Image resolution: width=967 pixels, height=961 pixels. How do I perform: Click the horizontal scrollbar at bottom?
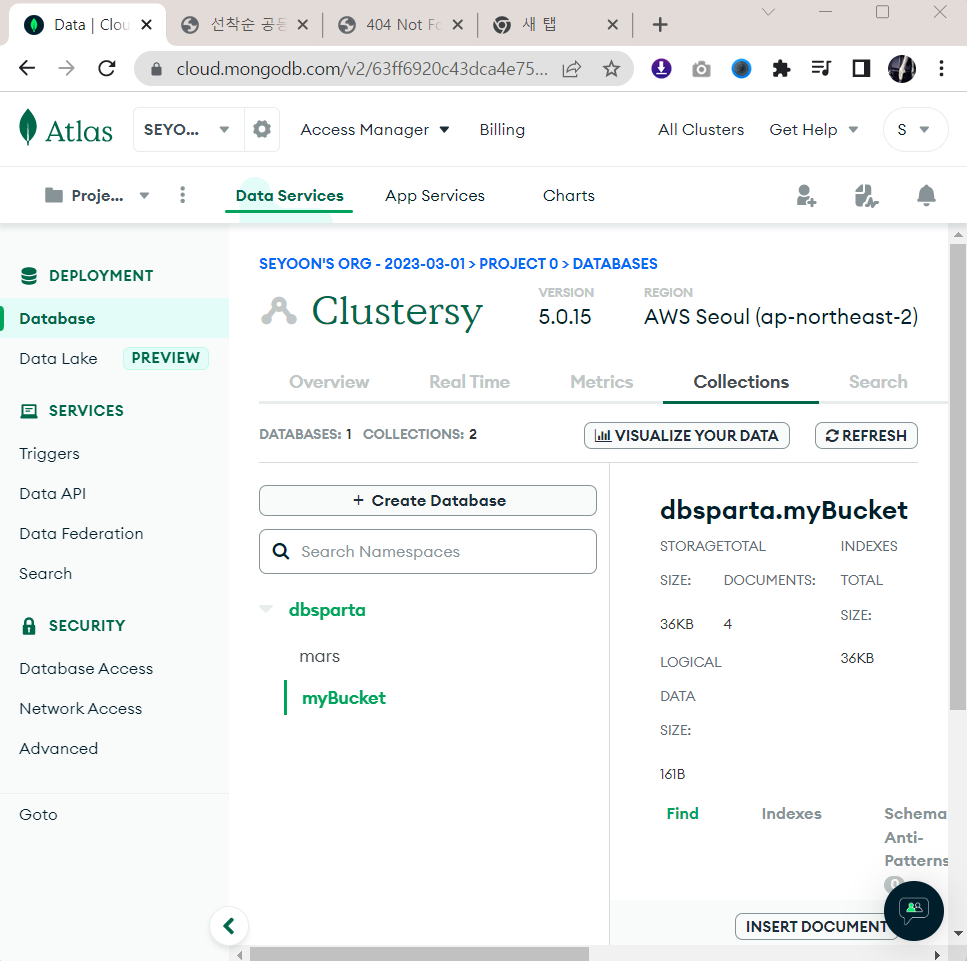(419, 954)
